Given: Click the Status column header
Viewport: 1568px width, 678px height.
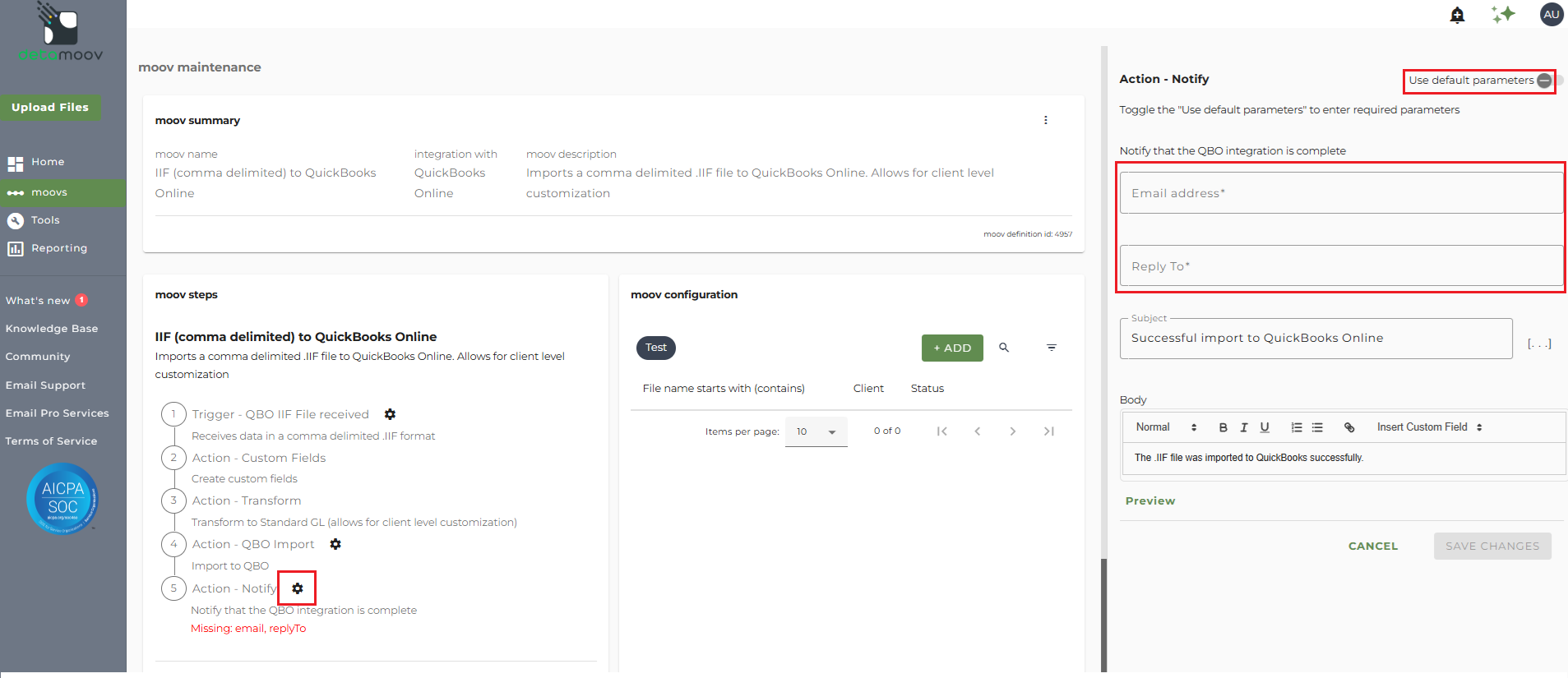Looking at the screenshot, I should coord(927,389).
